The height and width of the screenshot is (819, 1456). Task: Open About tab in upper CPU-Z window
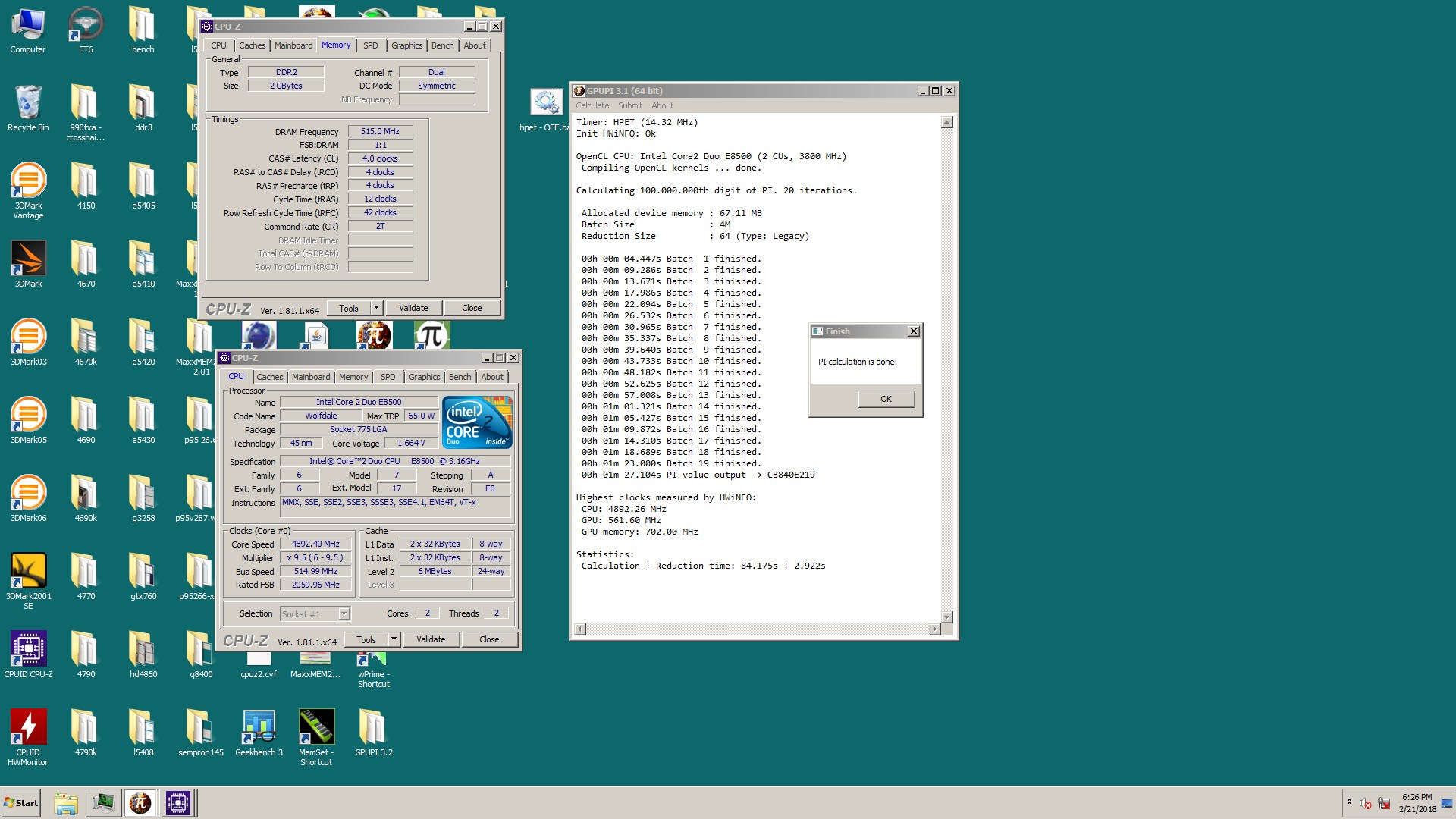coord(475,45)
